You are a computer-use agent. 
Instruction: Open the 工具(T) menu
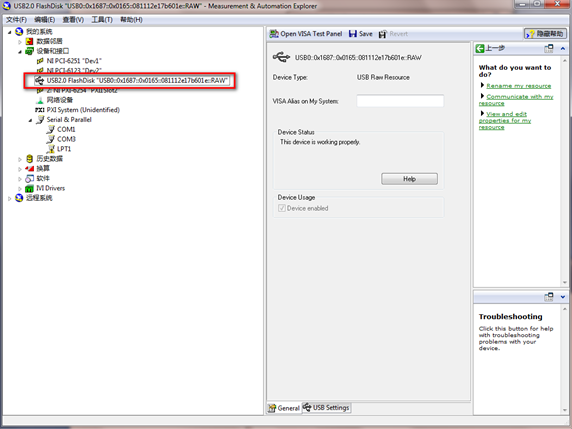(x=102, y=20)
